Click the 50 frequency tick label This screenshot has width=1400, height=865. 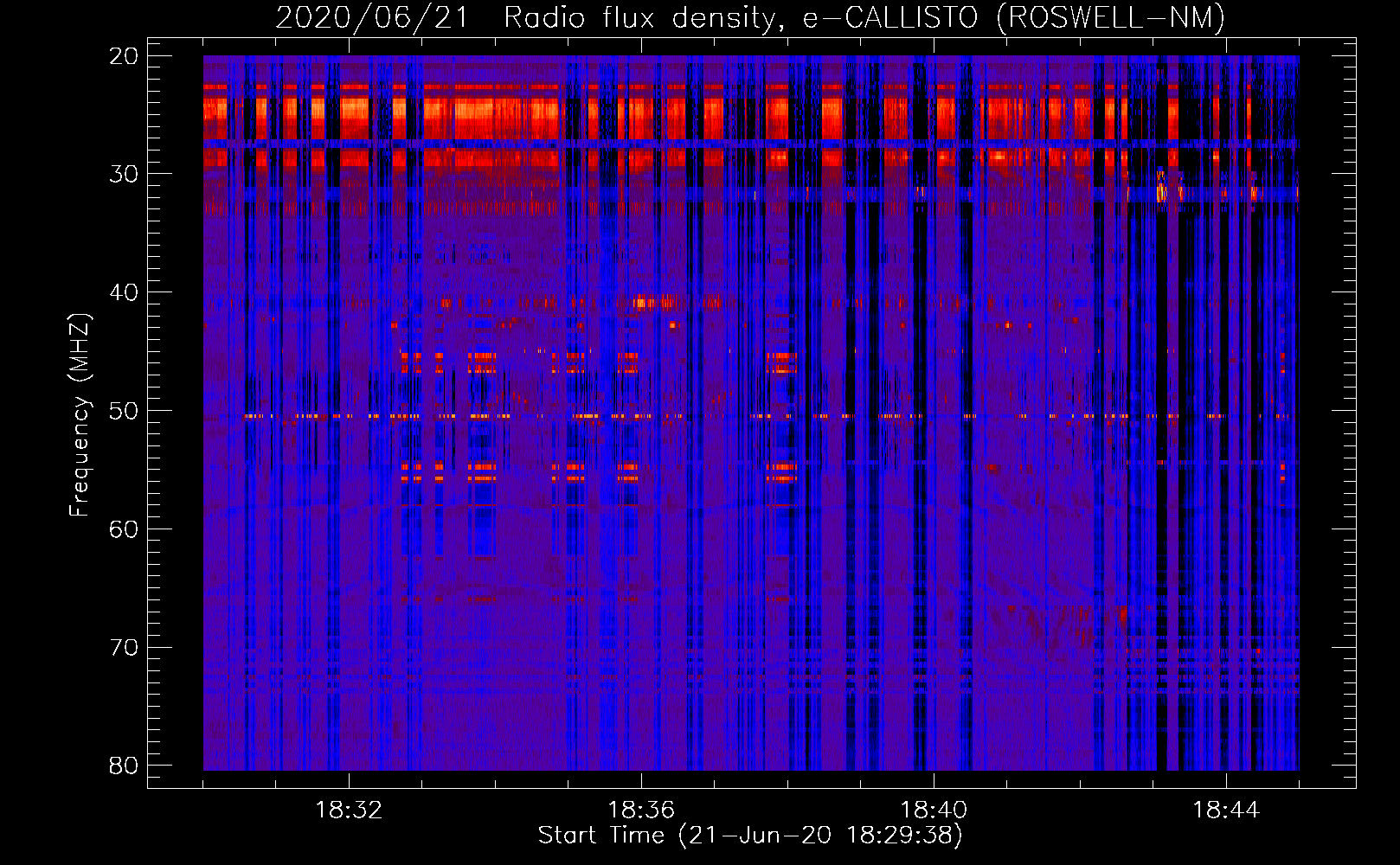(x=124, y=411)
